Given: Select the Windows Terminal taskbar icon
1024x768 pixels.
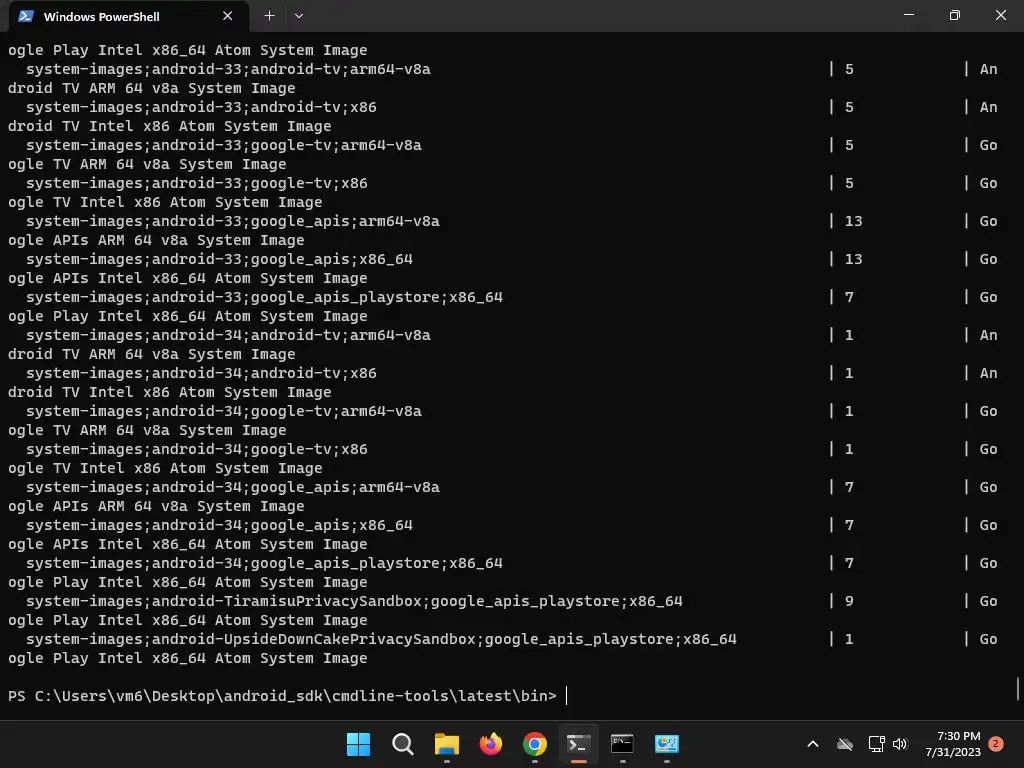Looking at the screenshot, I should click(578, 744).
